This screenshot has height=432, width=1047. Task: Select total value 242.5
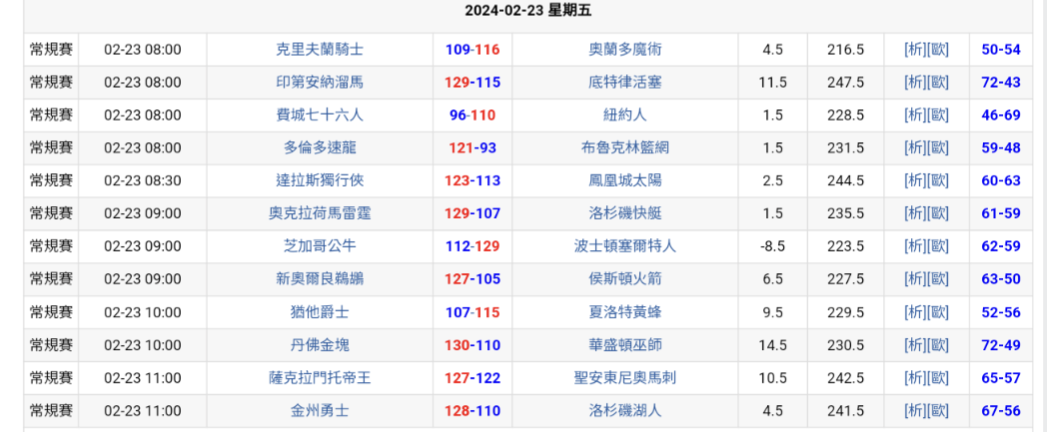845,378
